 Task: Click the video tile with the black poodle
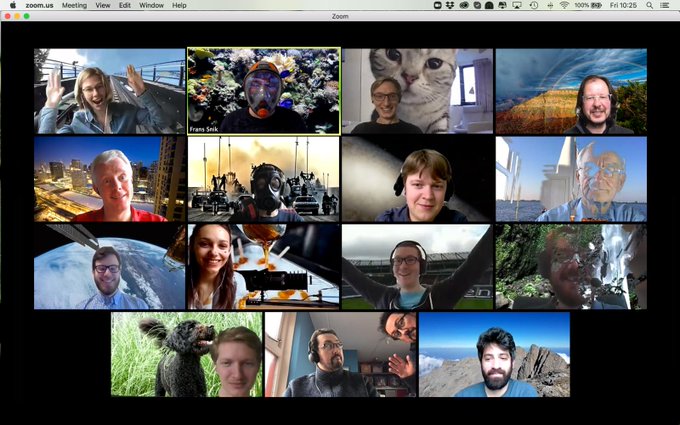pos(187,354)
